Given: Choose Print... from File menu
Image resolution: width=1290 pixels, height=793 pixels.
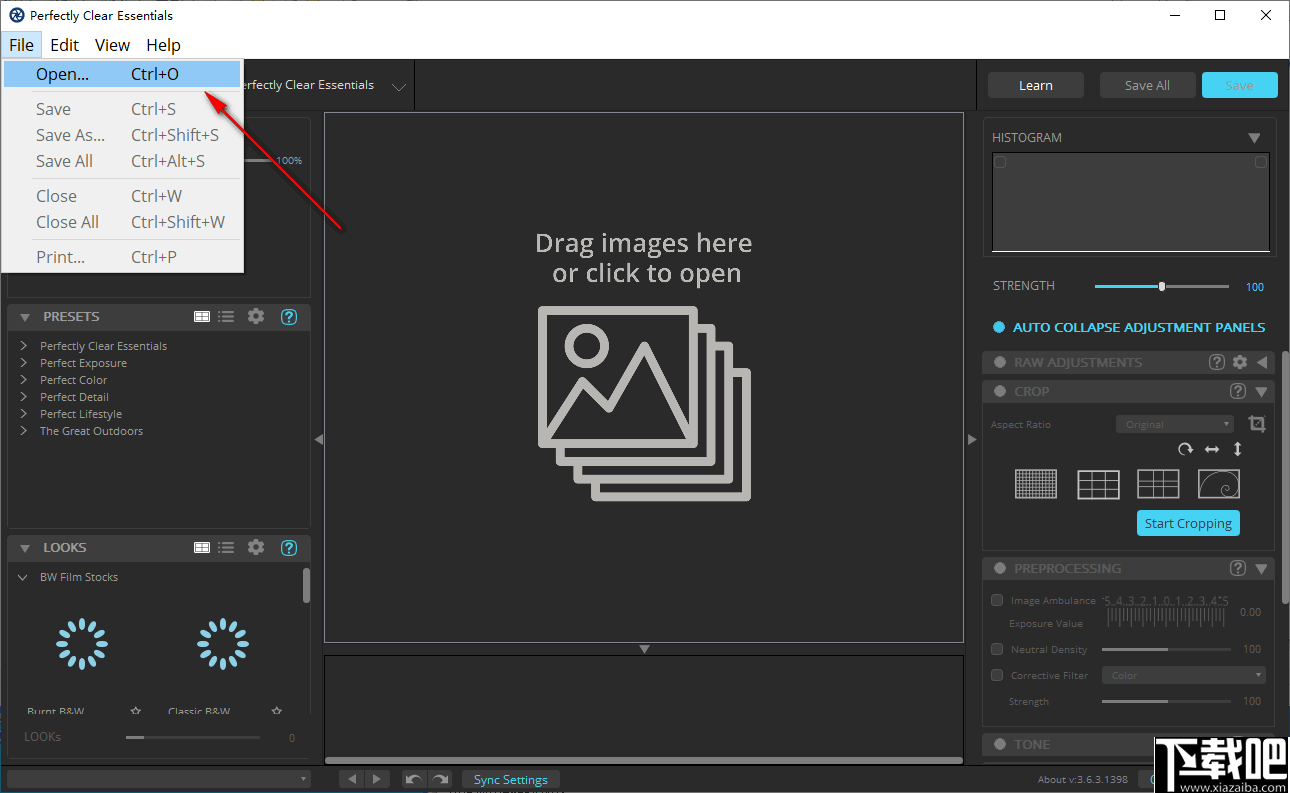Looking at the screenshot, I should pyautogui.click(x=121, y=257).
